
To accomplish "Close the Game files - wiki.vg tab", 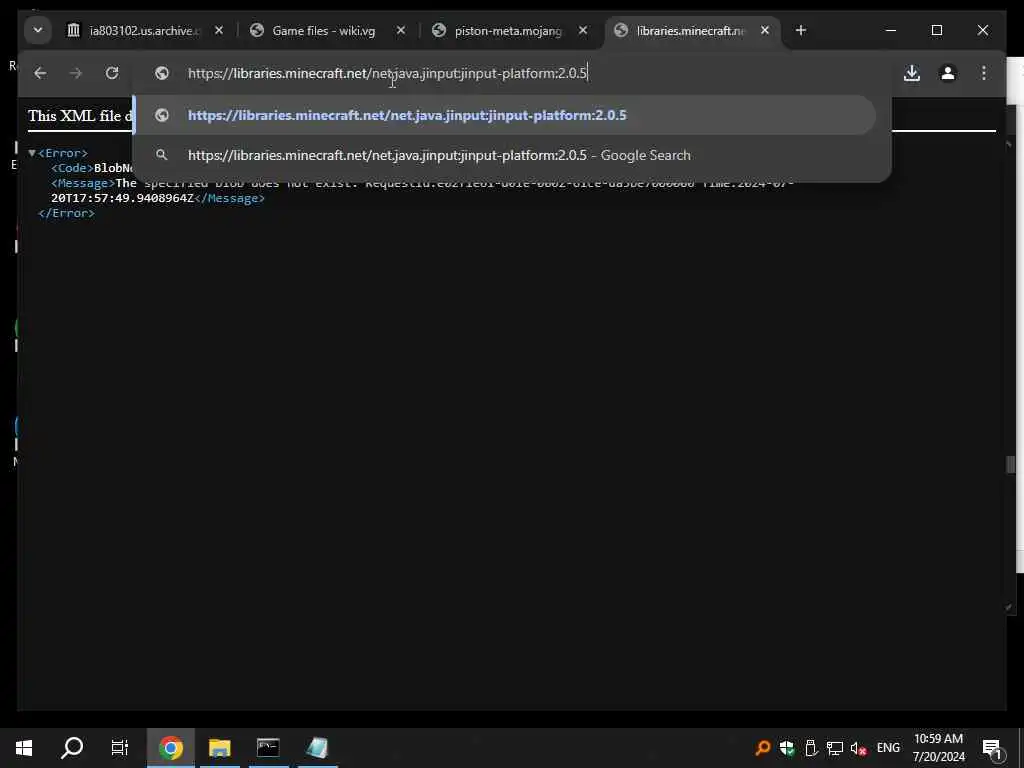I will tap(401, 31).
